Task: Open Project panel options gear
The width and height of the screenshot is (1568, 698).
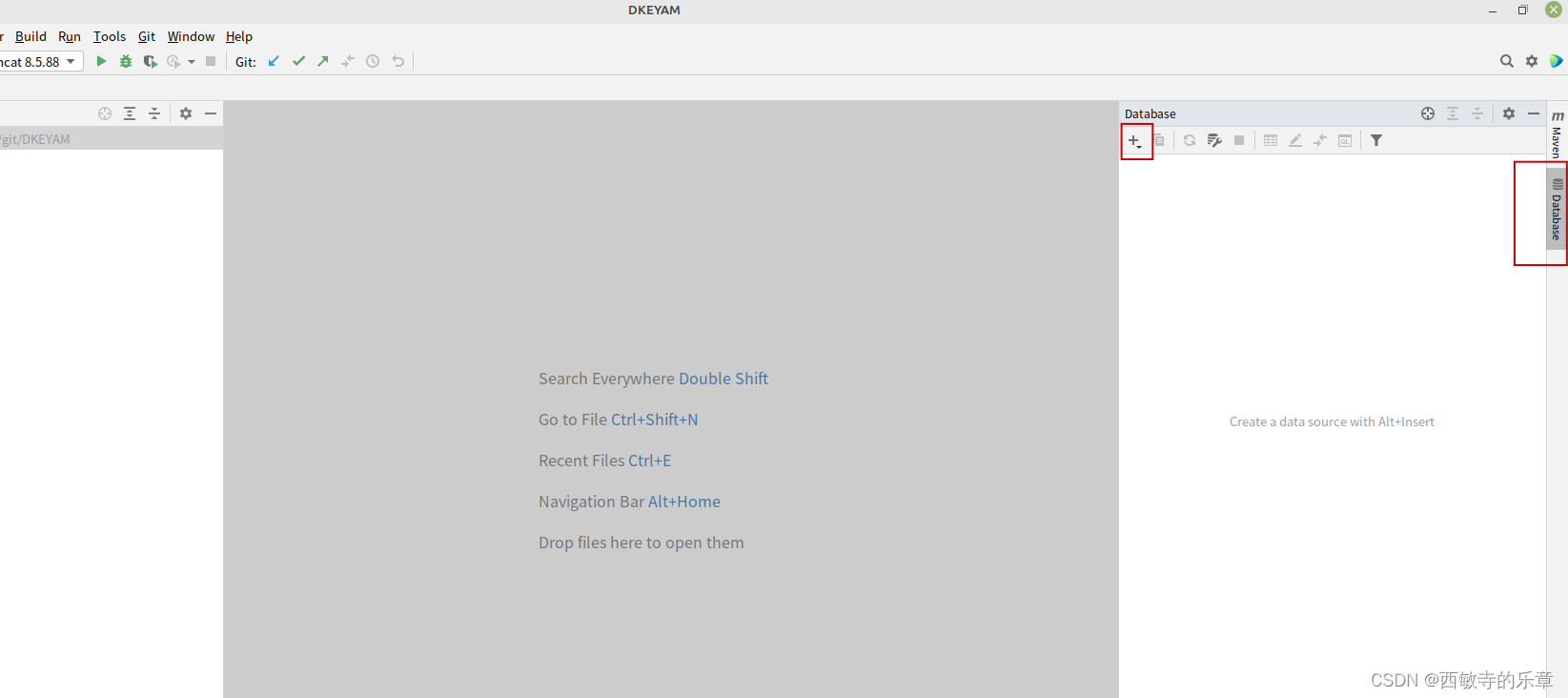Action: 186,113
